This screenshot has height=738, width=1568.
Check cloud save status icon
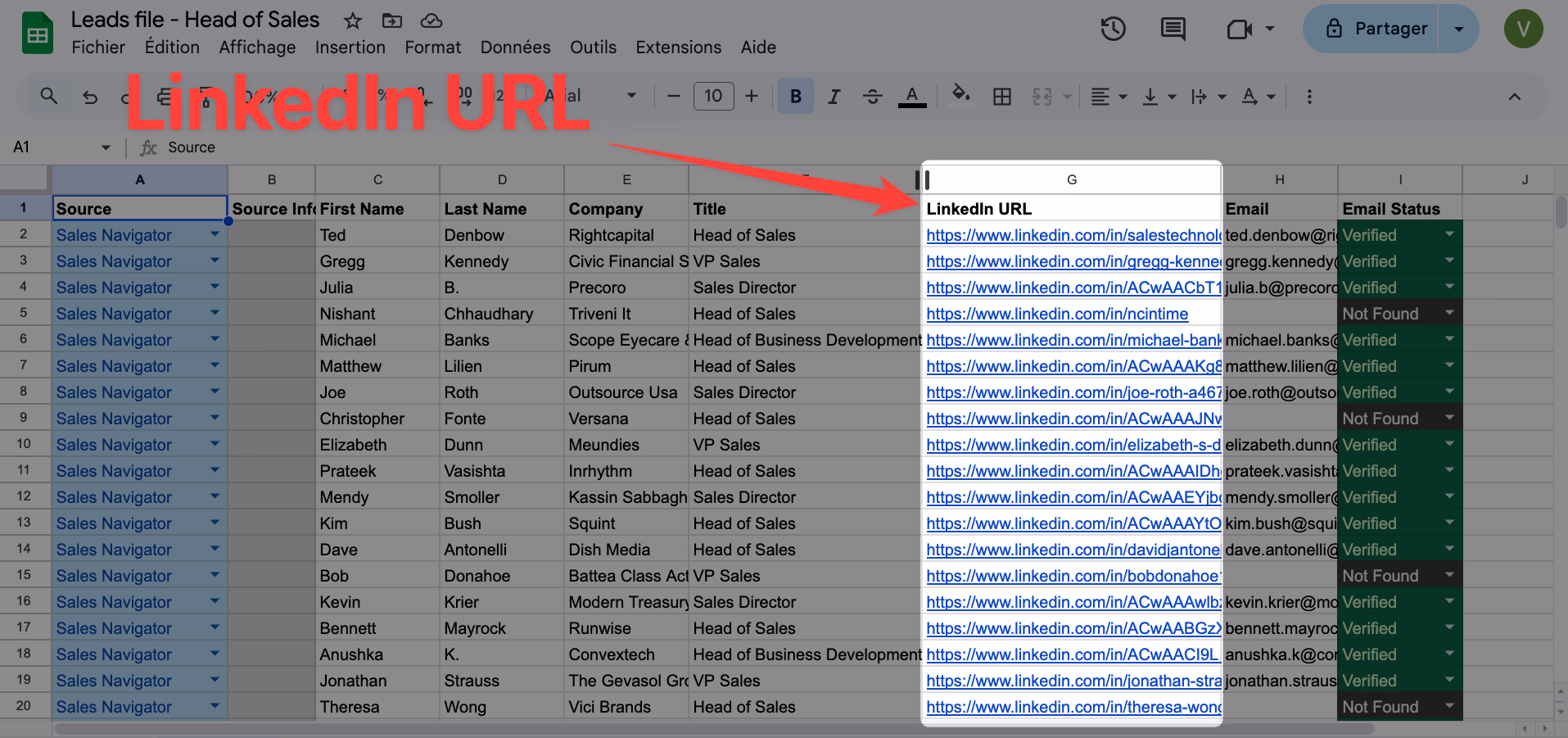point(432,20)
